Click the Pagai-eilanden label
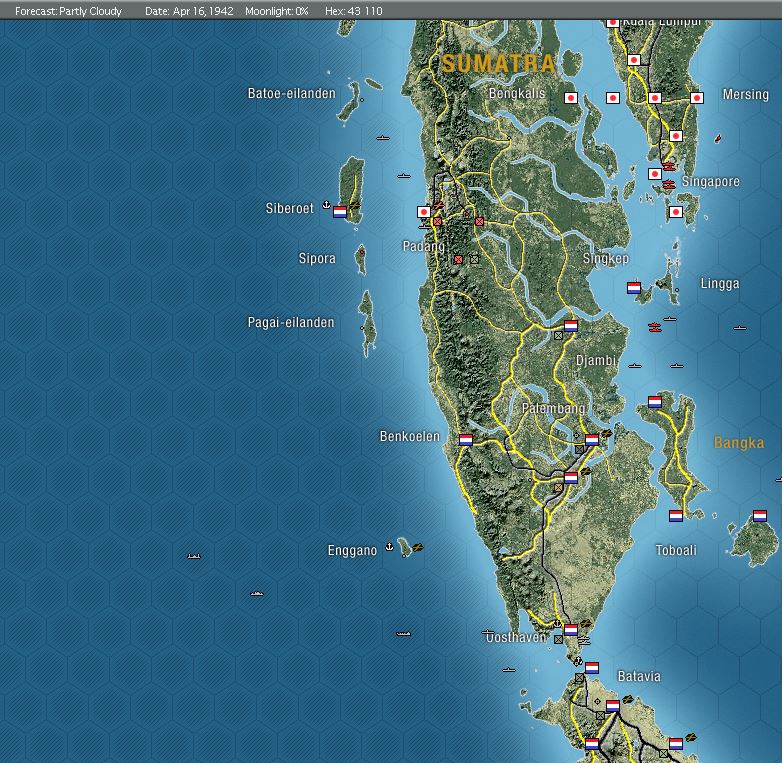This screenshot has height=763, width=782. (x=291, y=323)
